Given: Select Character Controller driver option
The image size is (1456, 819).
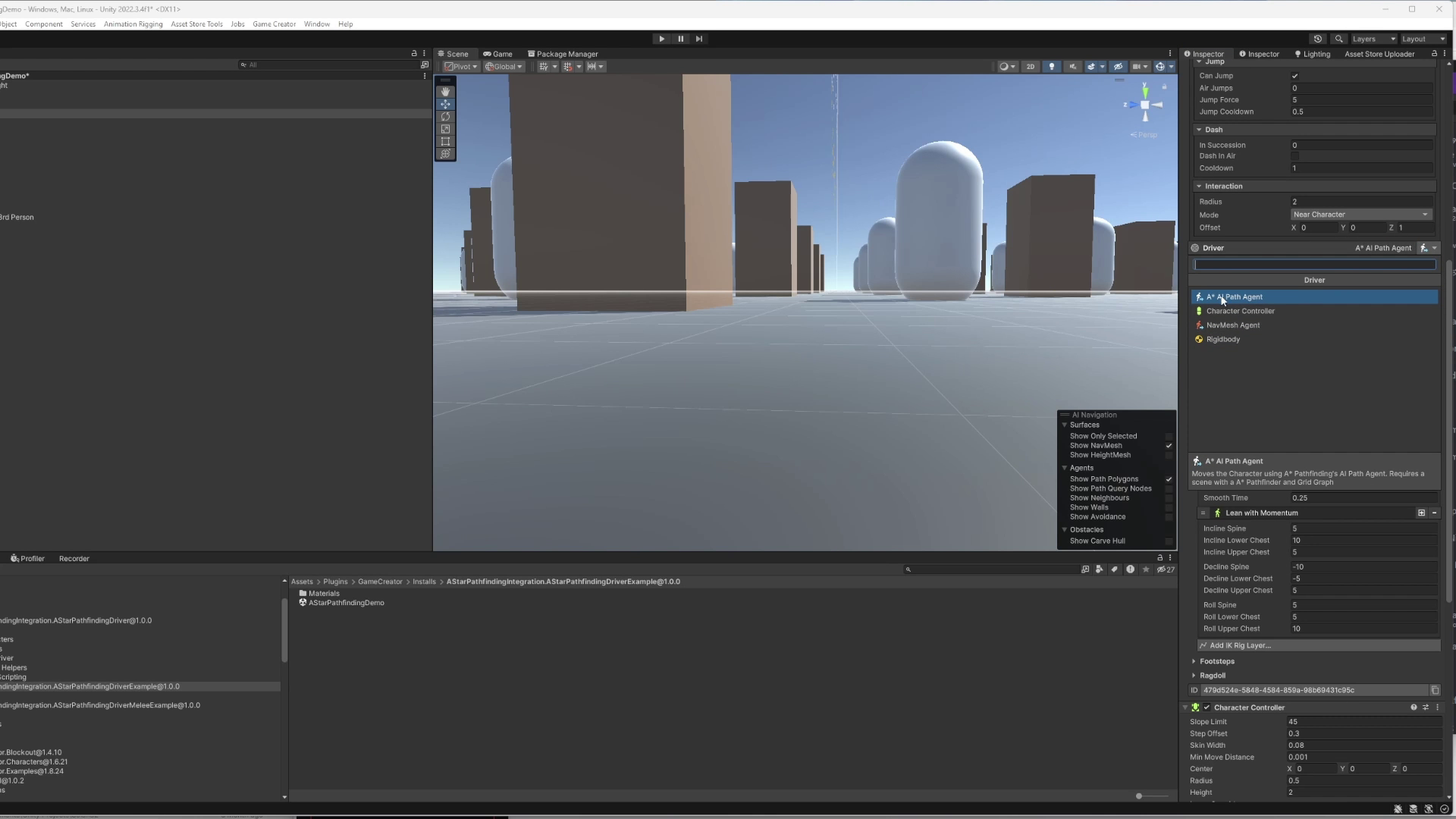Looking at the screenshot, I should (x=1313, y=311).
